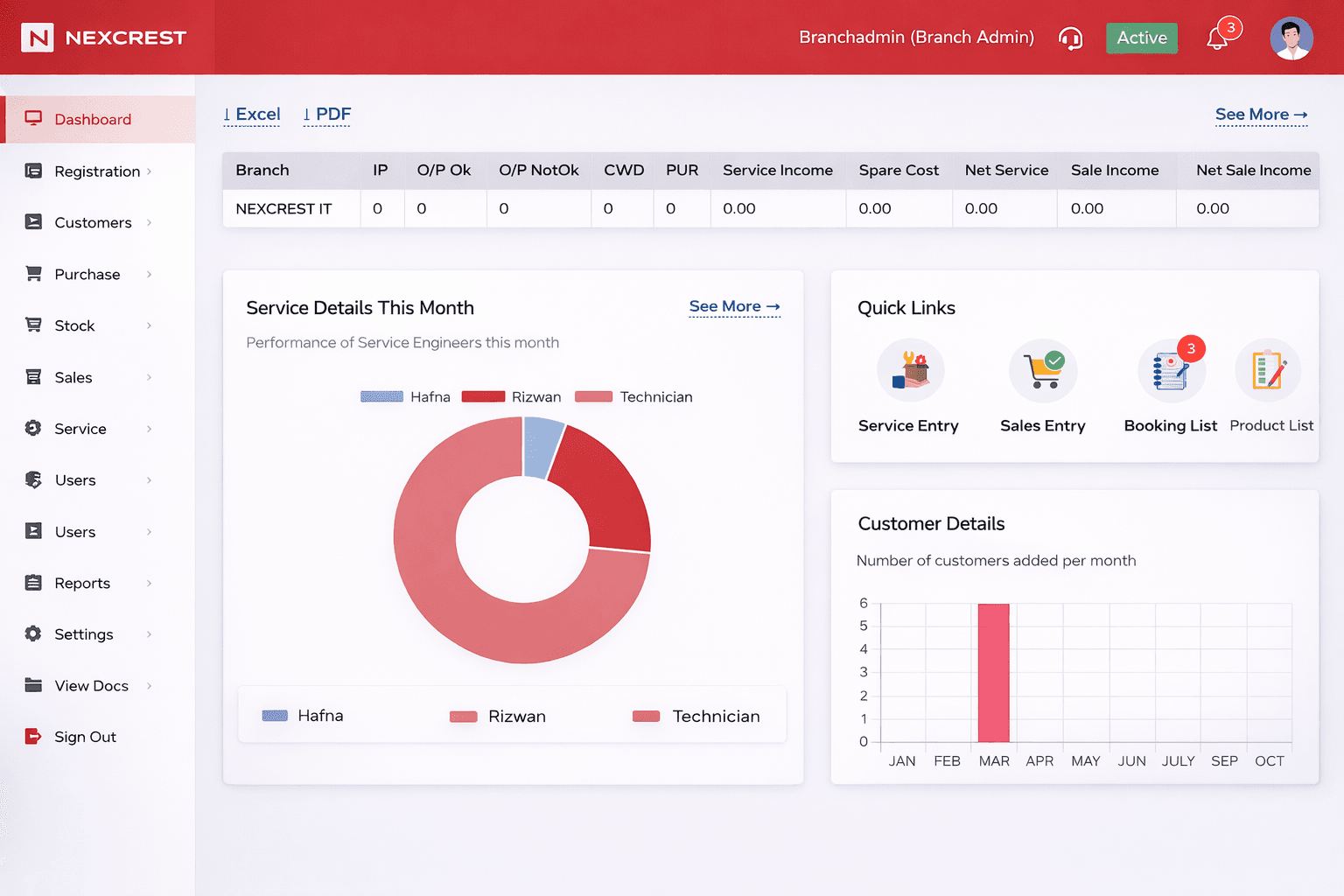Open the Sales Entry cart icon
This screenshot has width=1344, height=896.
click(x=1043, y=371)
